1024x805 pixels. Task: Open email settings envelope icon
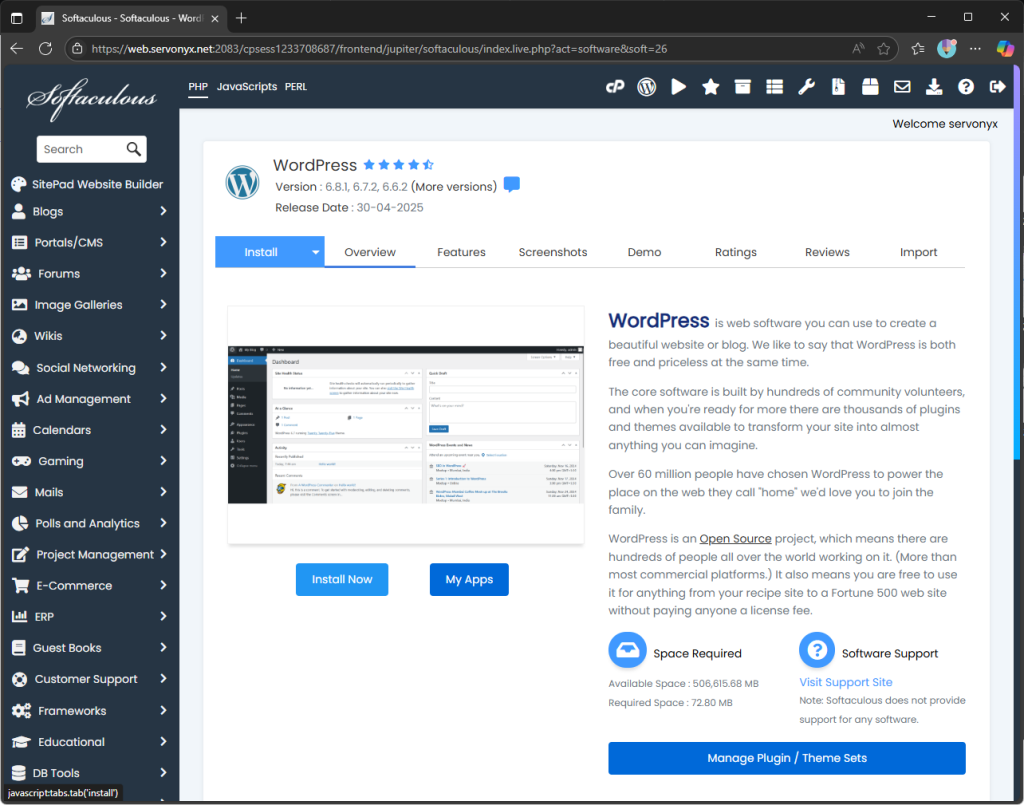[x=902, y=87]
